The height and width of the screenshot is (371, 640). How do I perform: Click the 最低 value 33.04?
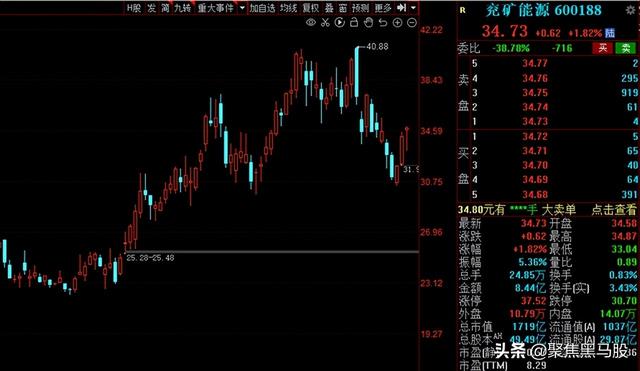click(x=624, y=249)
